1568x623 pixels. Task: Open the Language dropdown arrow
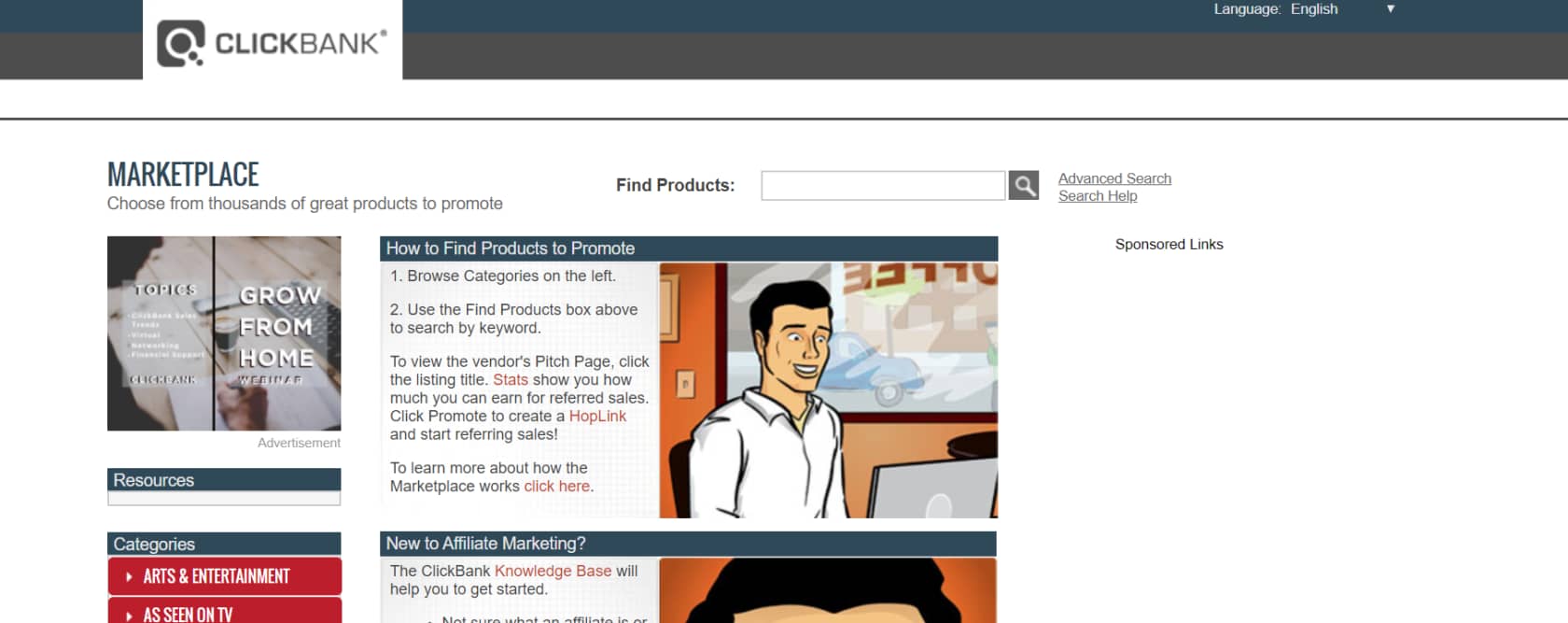tap(1391, 9)
